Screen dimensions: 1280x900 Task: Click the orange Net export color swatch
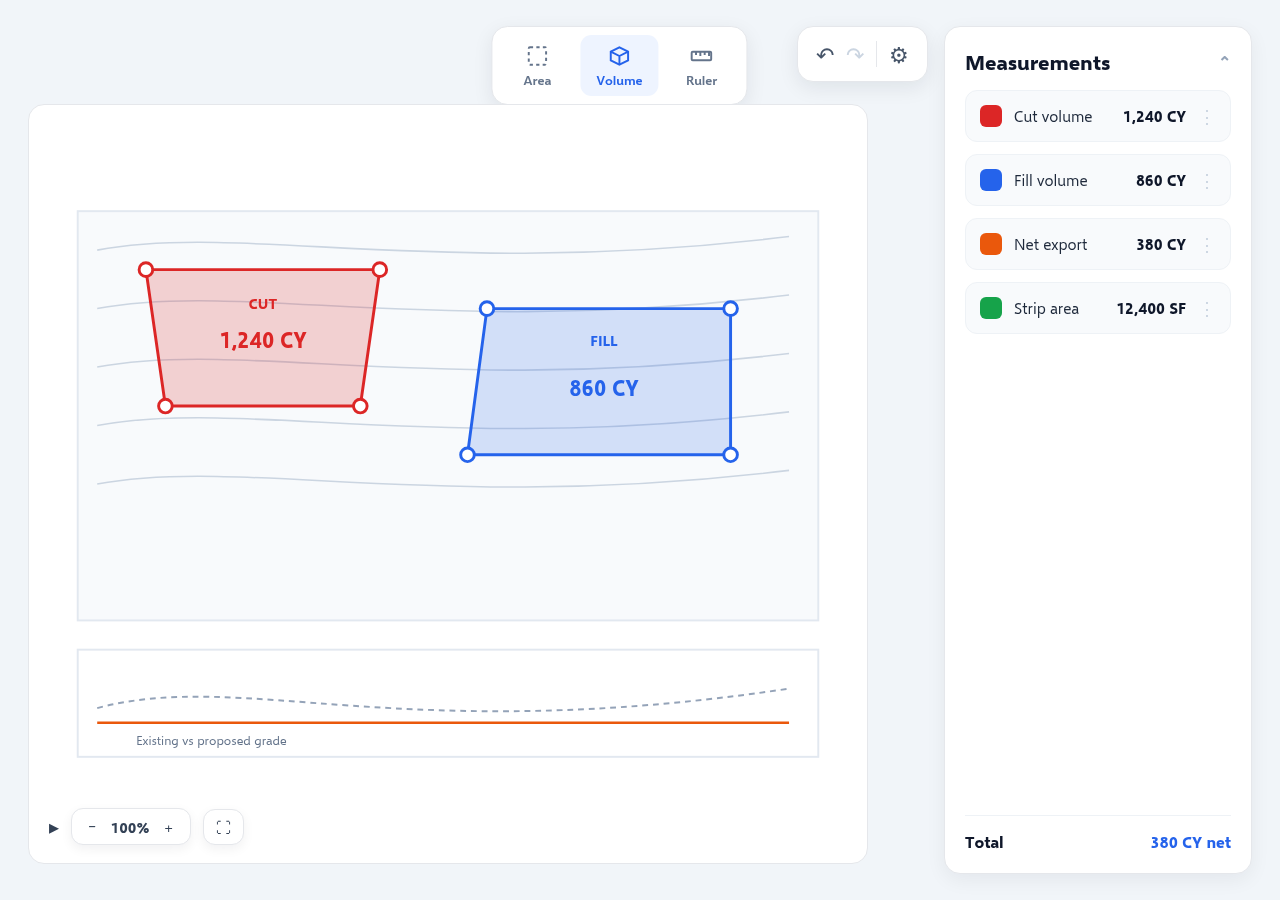pos(991,244)
